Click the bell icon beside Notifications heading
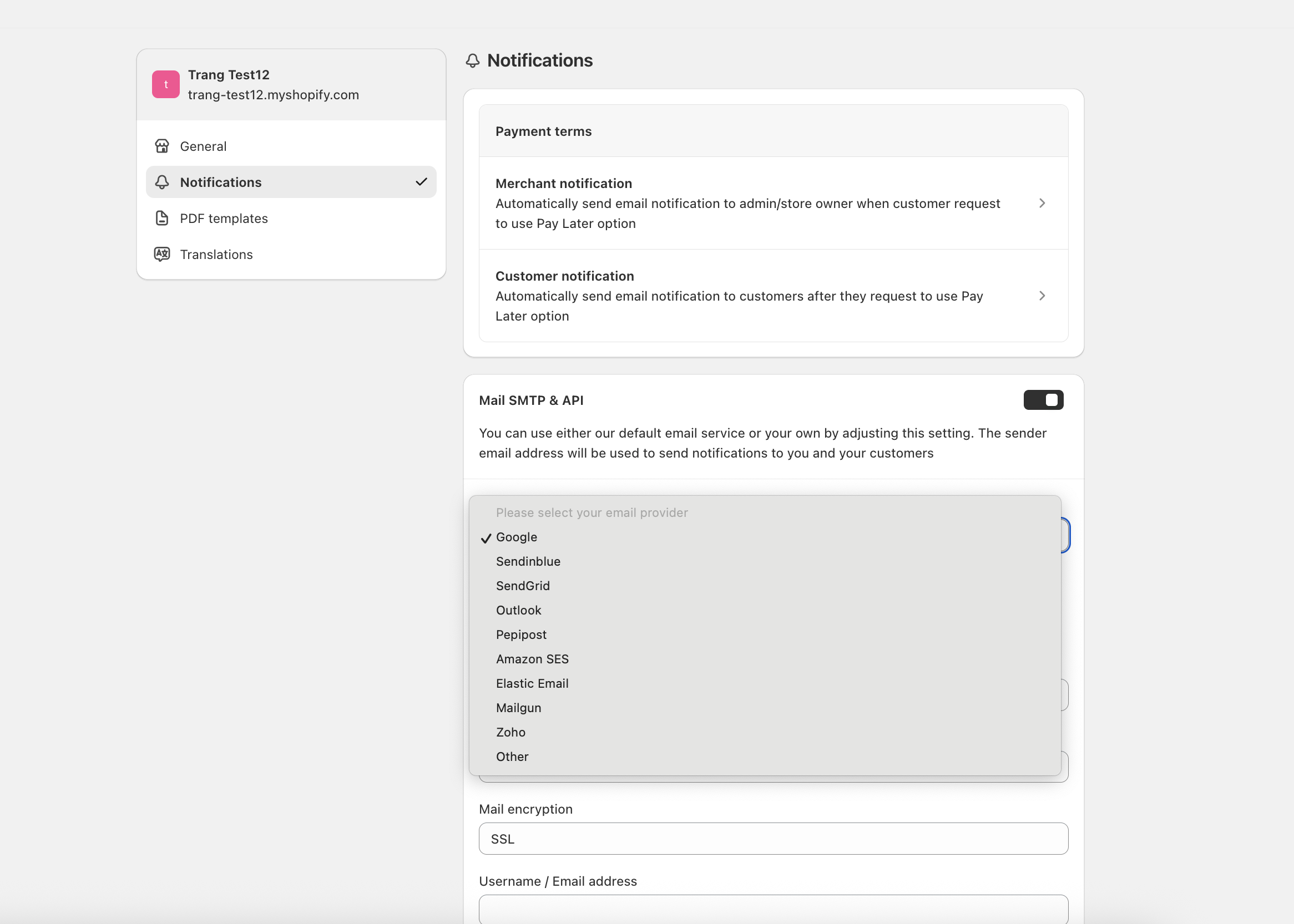This screenshot has width=1294, height=924. [x=473, y=61]
